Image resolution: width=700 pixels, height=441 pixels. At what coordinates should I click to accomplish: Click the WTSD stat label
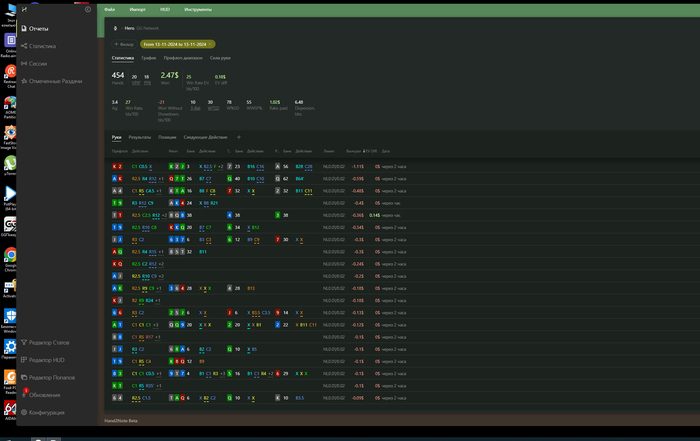(x=213, y=108)
